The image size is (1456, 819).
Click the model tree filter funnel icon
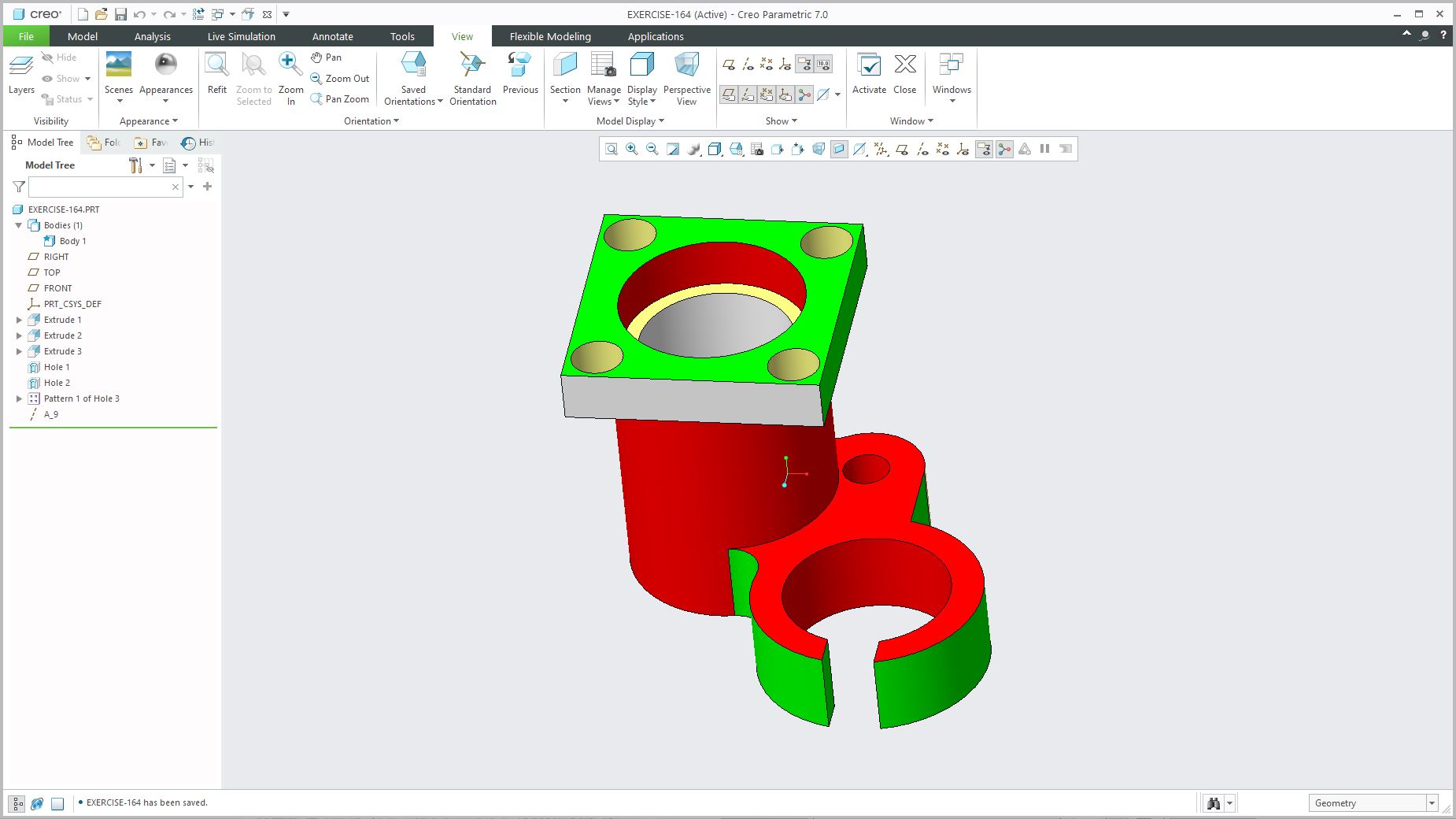[x=19, y=187]
